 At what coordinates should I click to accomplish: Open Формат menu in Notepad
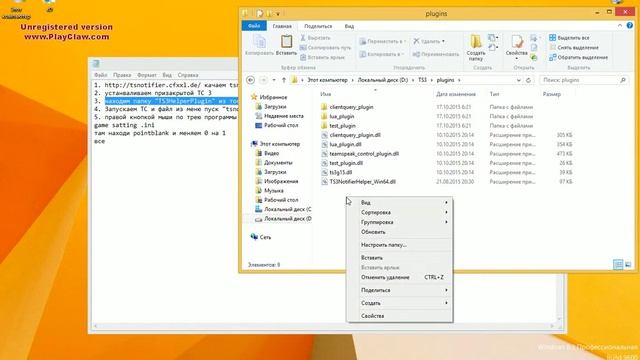click(147, 75)
